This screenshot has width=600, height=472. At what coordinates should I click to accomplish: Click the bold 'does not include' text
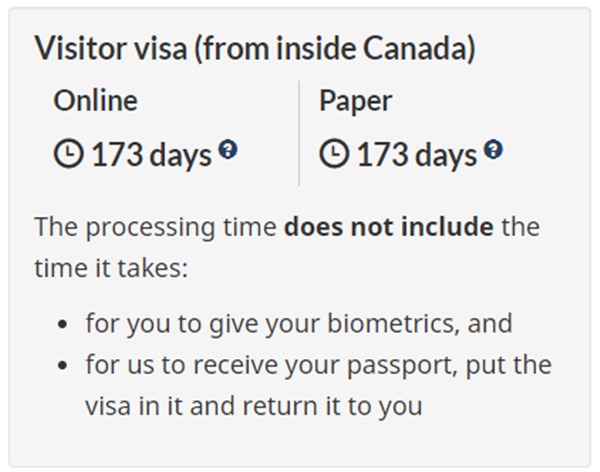(x=389, y=227)
